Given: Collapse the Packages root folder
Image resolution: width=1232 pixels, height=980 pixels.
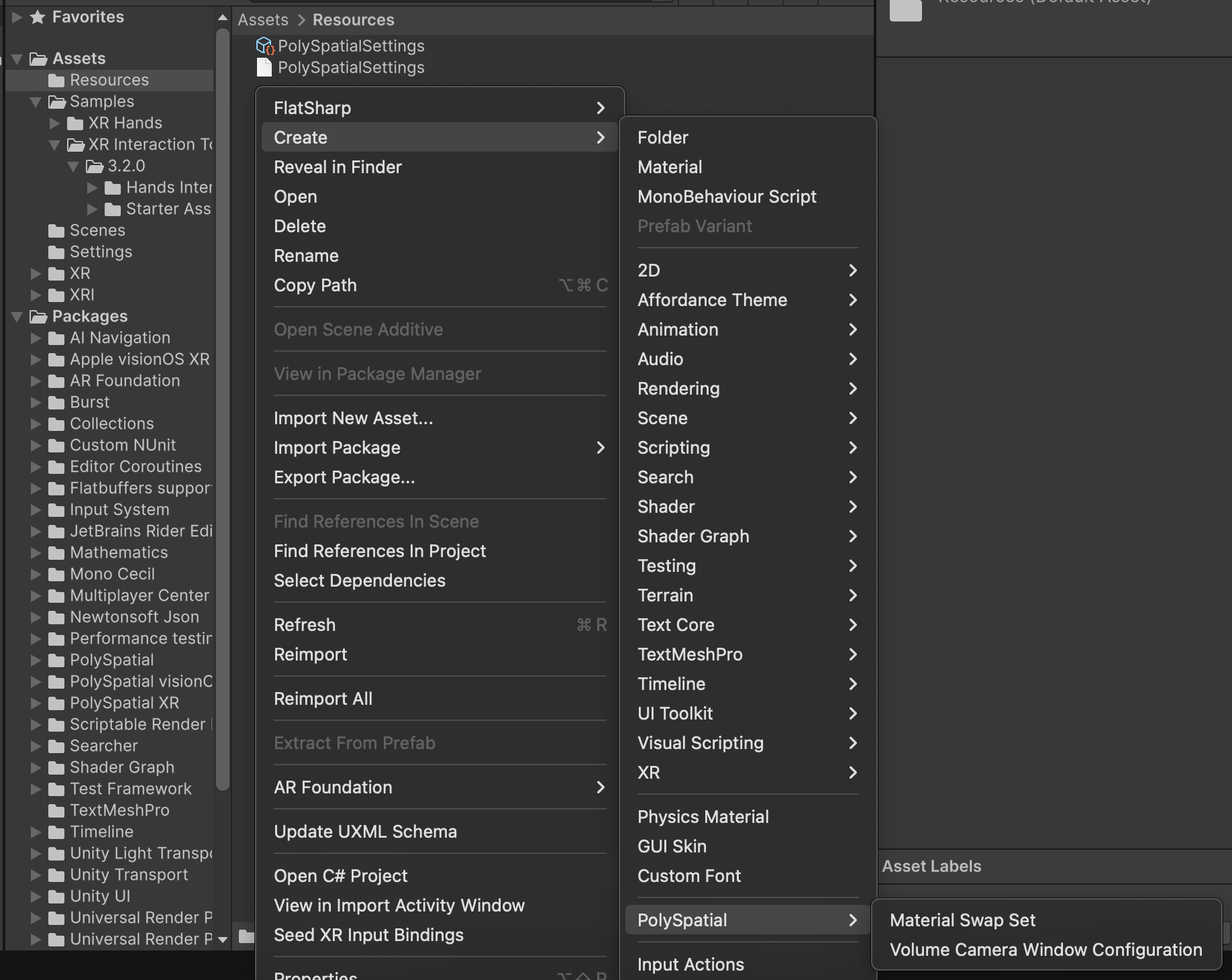Looking at the screenshot, I should point(17,317).
